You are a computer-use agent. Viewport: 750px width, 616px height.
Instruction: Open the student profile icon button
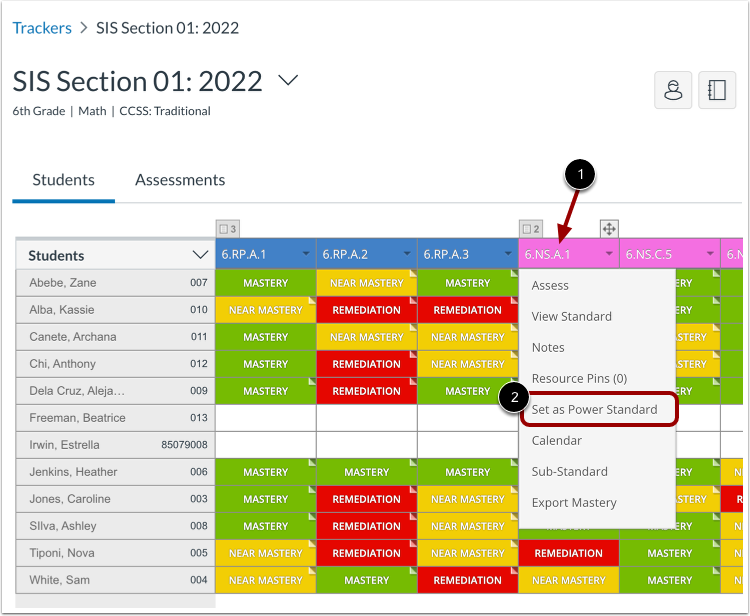[x=673, y=90]
